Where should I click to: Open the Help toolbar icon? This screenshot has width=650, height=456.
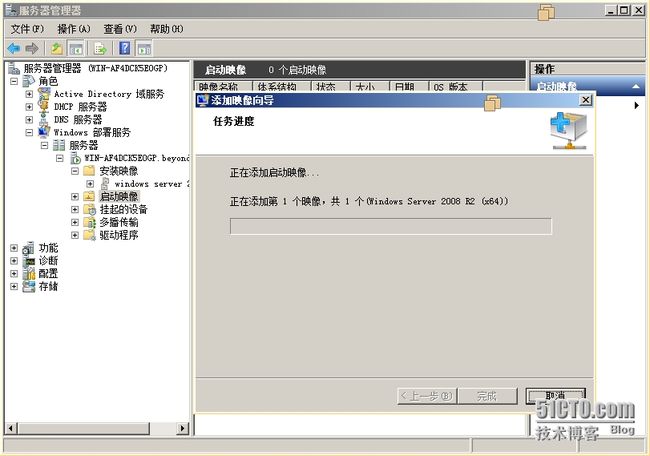[125, 49]
